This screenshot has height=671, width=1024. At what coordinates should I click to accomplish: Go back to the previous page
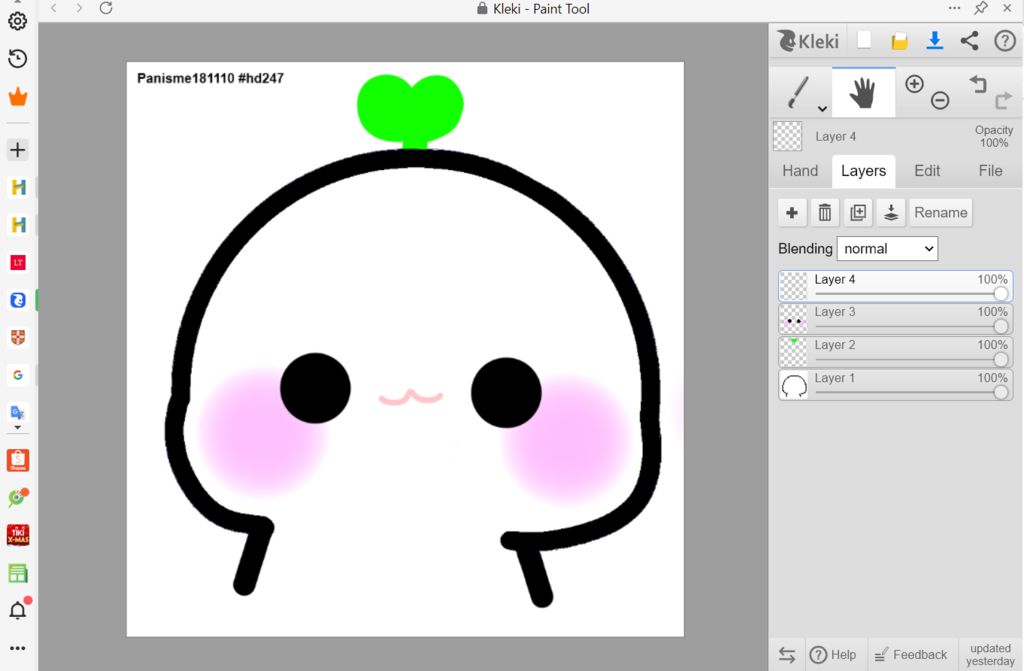(54, 8)
